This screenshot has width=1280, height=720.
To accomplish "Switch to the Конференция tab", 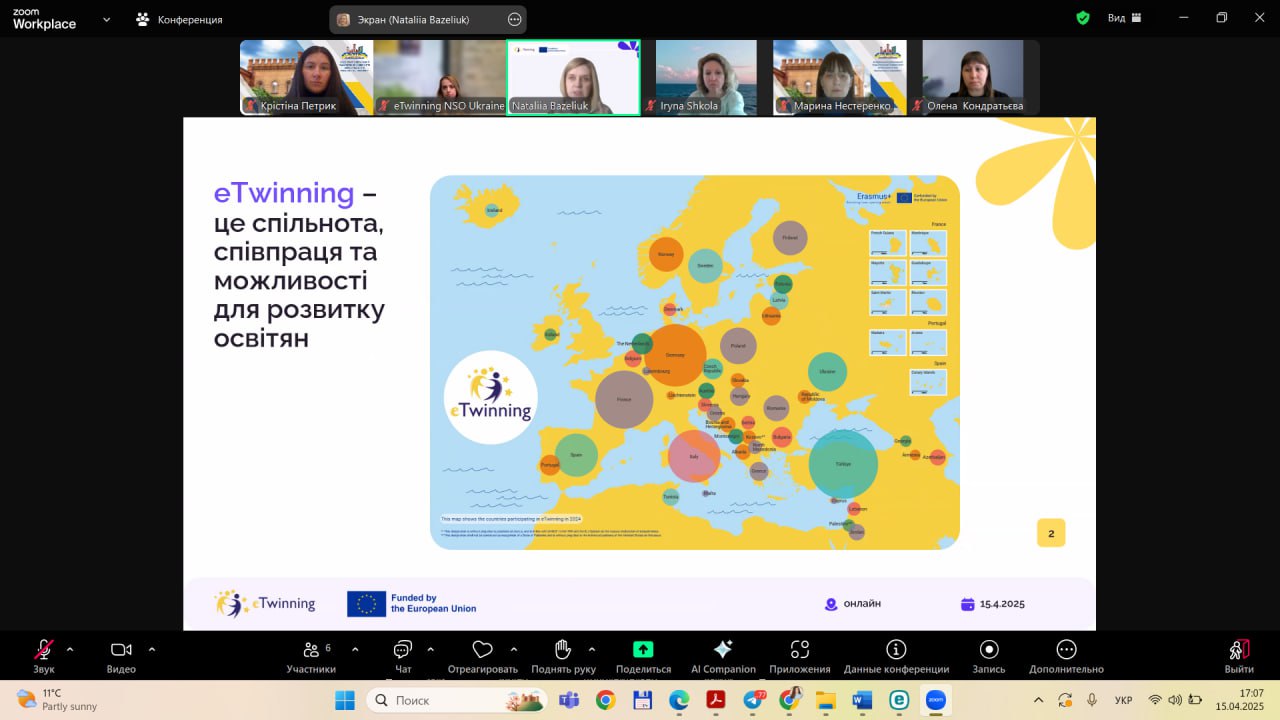I will (179, 19).
